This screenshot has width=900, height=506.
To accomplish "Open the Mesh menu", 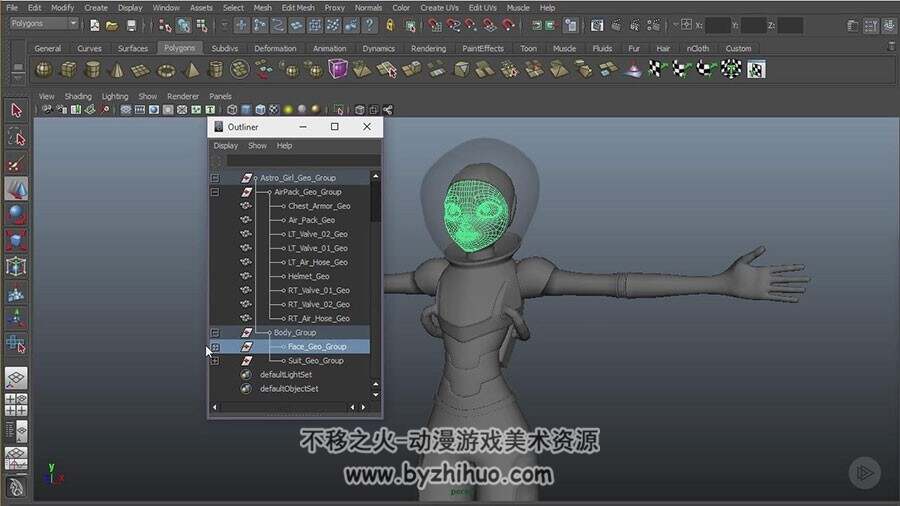I will pyautogui.click(x=262, y=7).
